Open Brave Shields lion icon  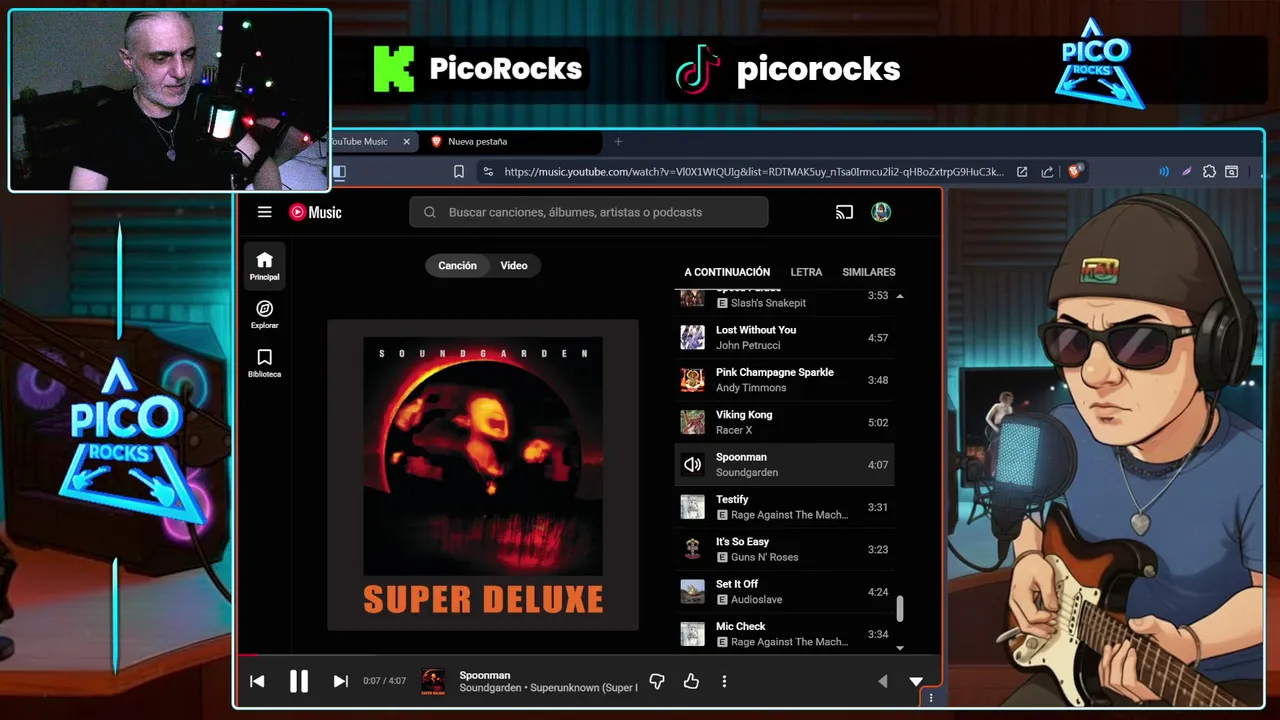point(1076,171)
